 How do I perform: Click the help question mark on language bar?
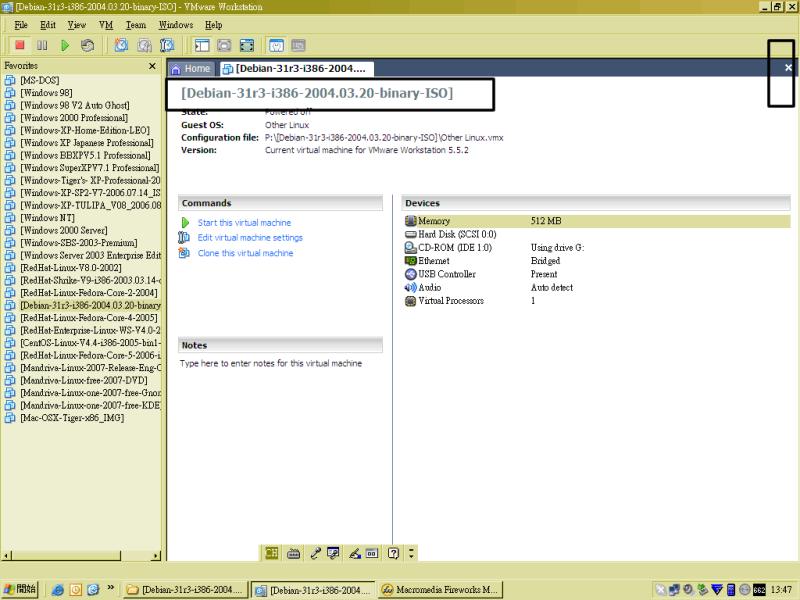coord(393,553)
